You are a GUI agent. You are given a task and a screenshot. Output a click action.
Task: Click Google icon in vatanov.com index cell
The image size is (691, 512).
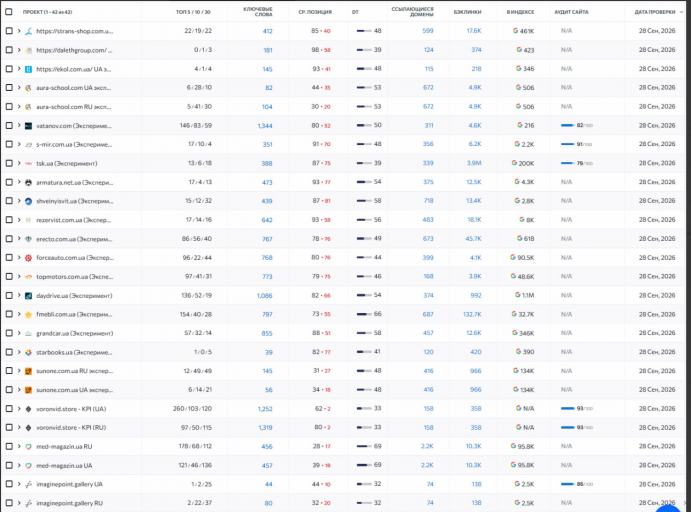520,125
